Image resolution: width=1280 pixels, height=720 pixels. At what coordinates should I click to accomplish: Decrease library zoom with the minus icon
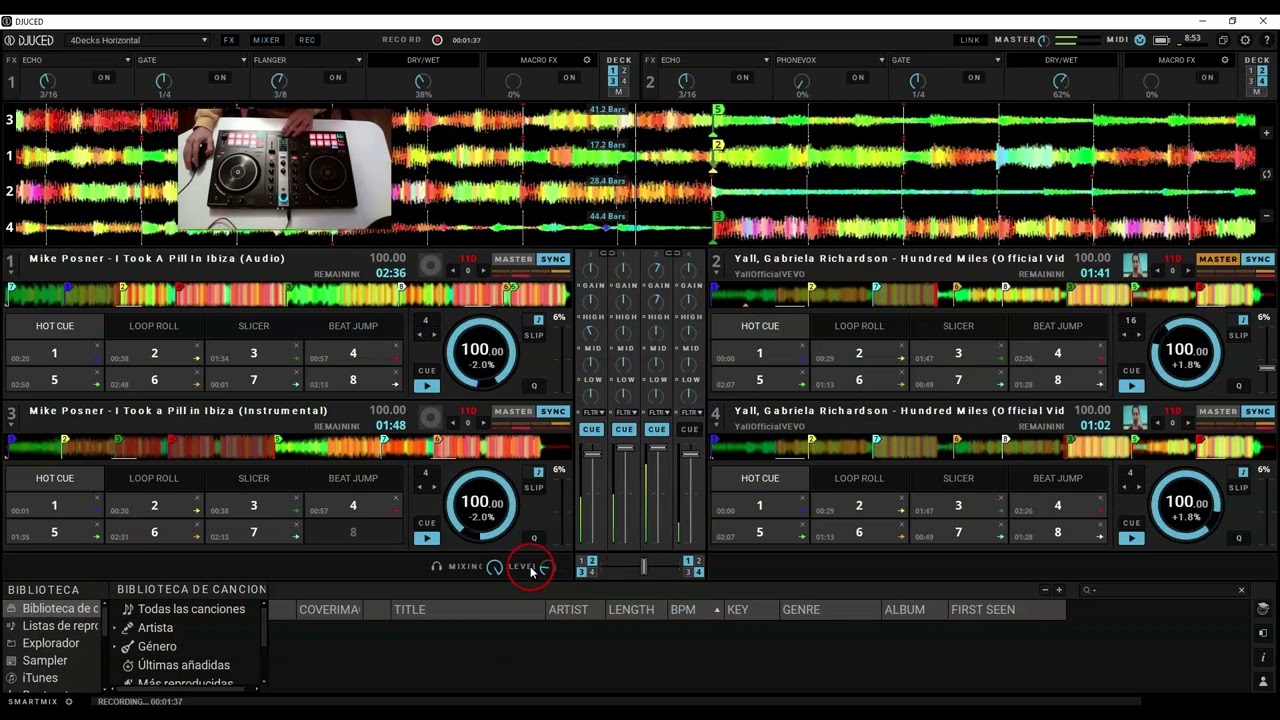coord(1045,590)
